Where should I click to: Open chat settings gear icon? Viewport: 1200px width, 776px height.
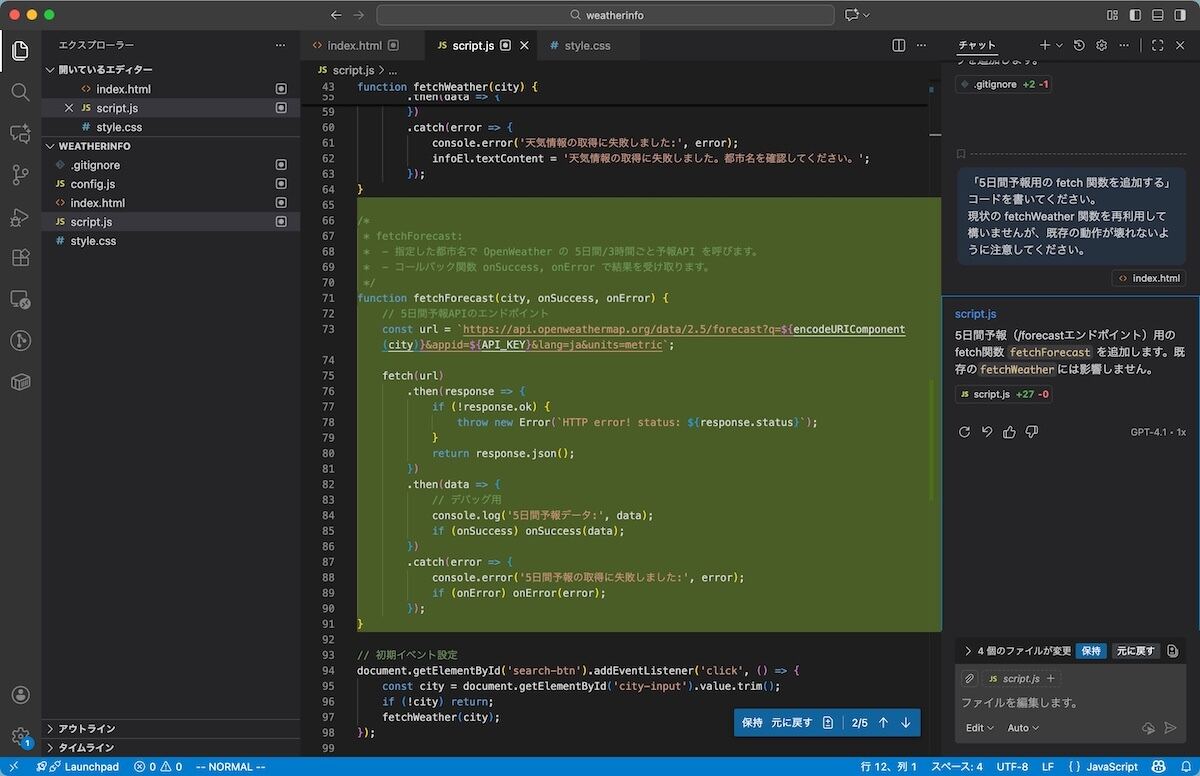1102,45
